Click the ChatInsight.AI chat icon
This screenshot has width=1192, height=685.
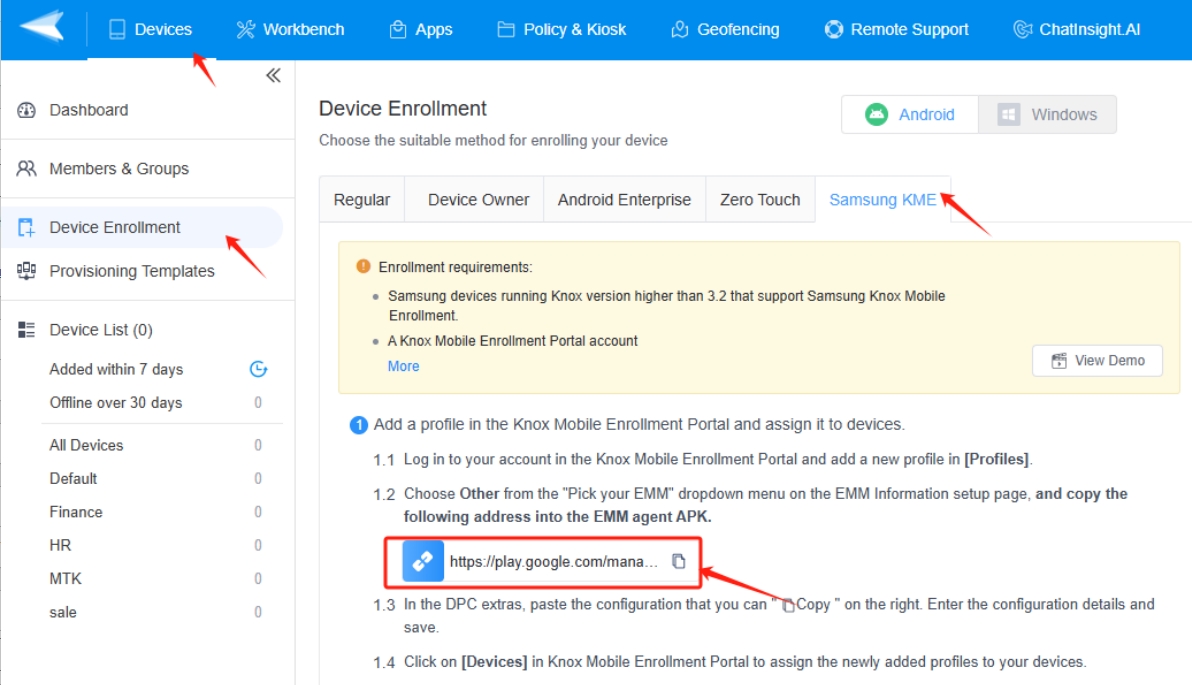coord(1023,30)
